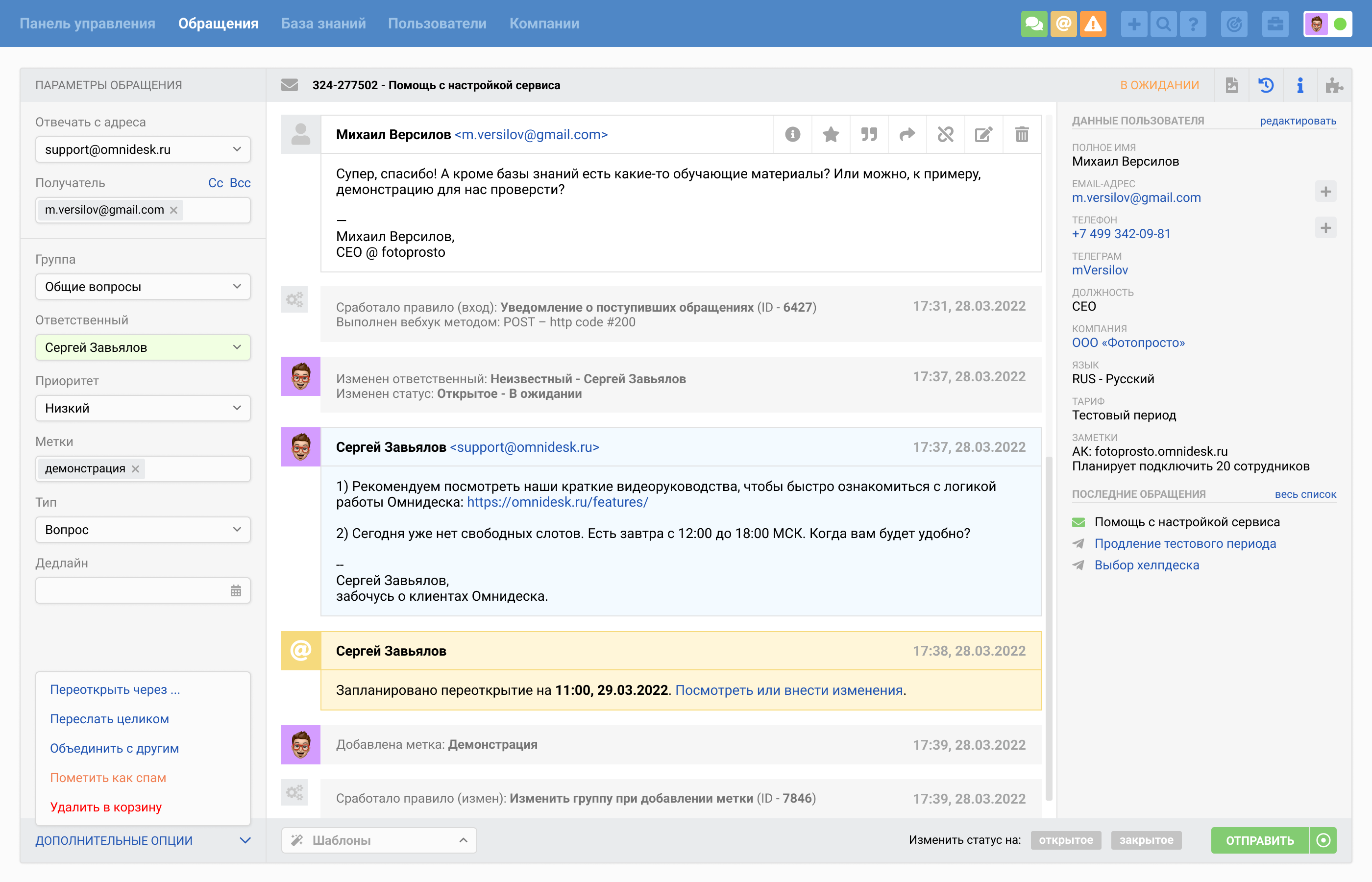
Task: Click the edit pencil icon on message
Action: pos(983,135)
